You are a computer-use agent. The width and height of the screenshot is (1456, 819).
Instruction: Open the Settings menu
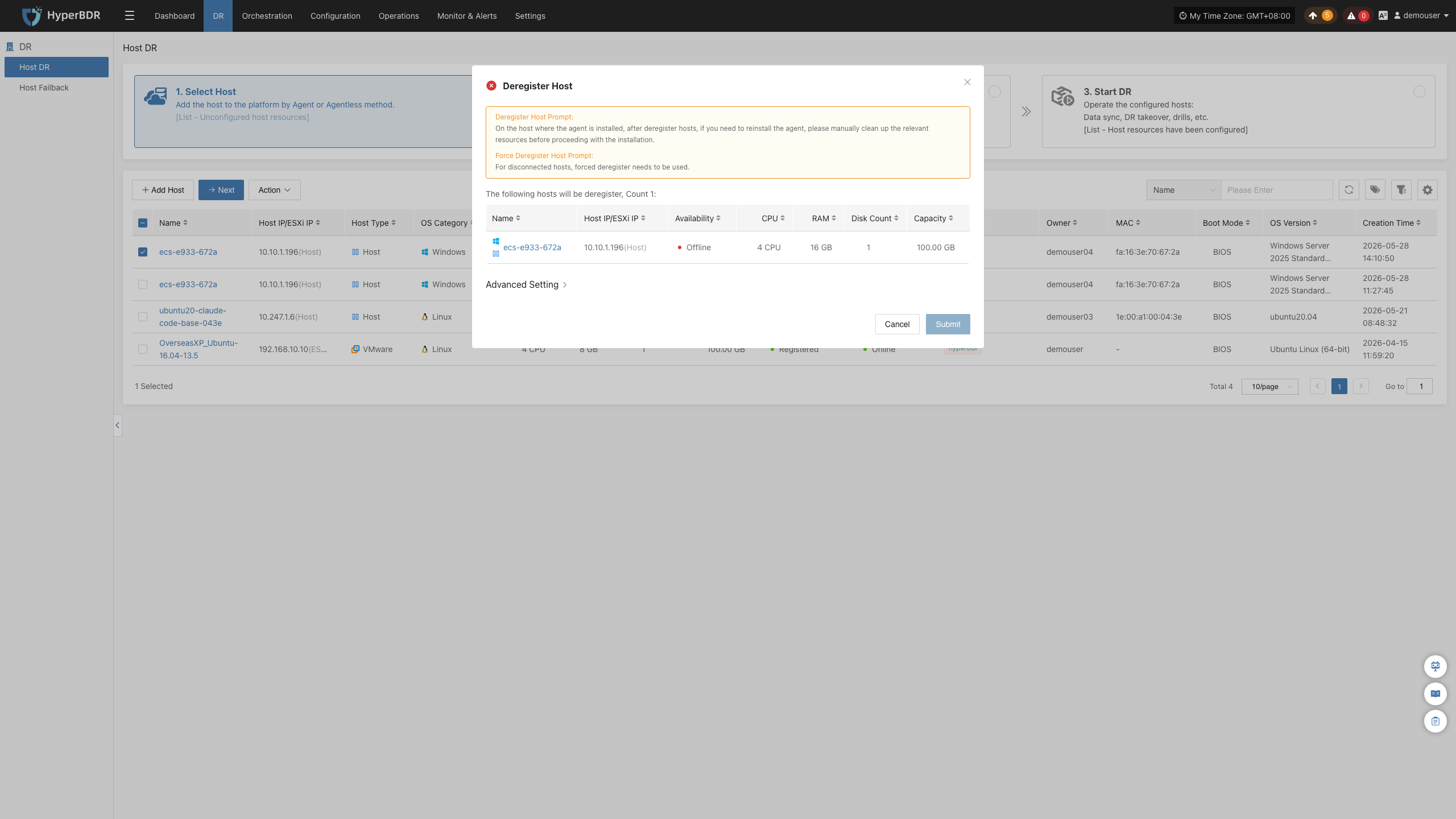pos(530,16)
